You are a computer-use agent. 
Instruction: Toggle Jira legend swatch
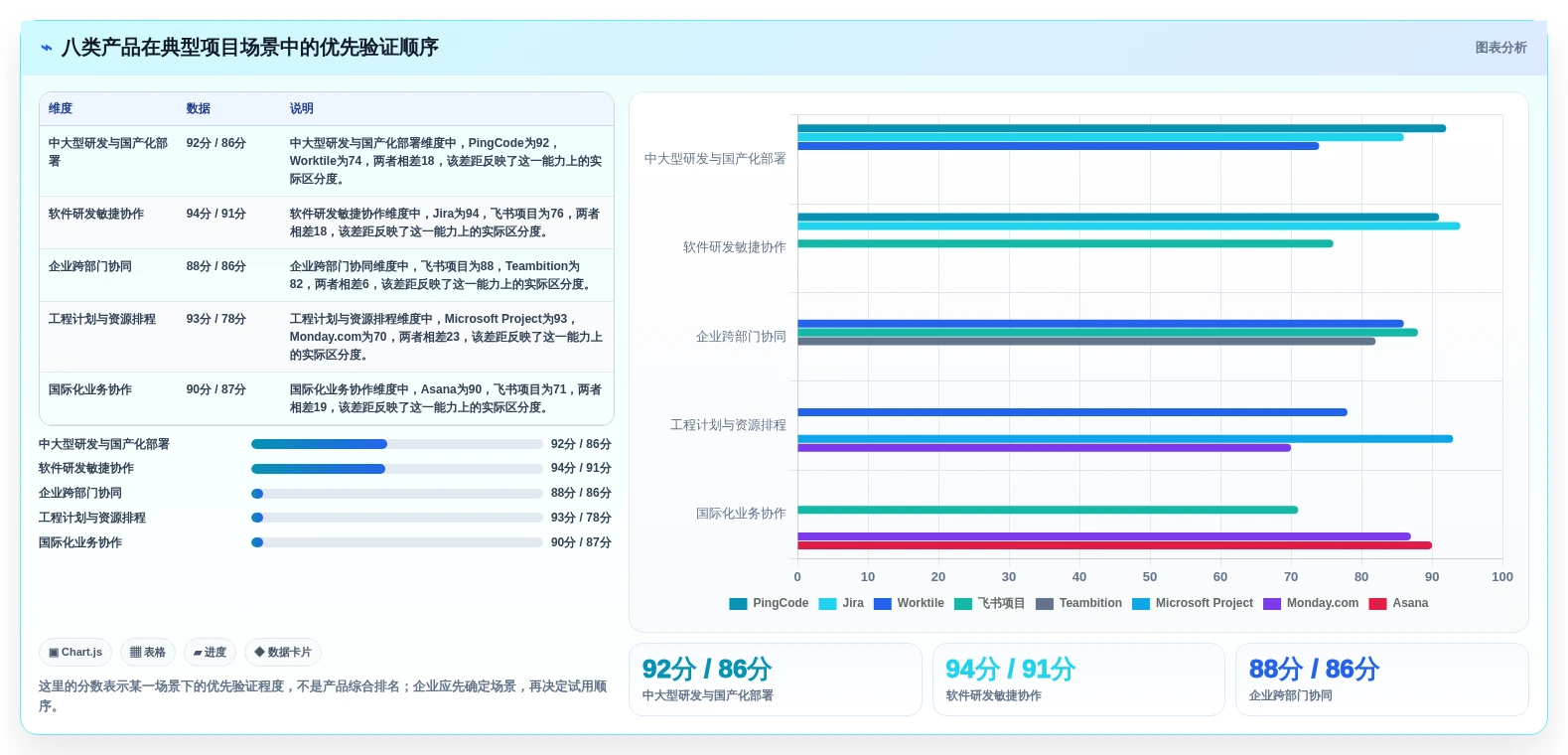coord(827,604)
